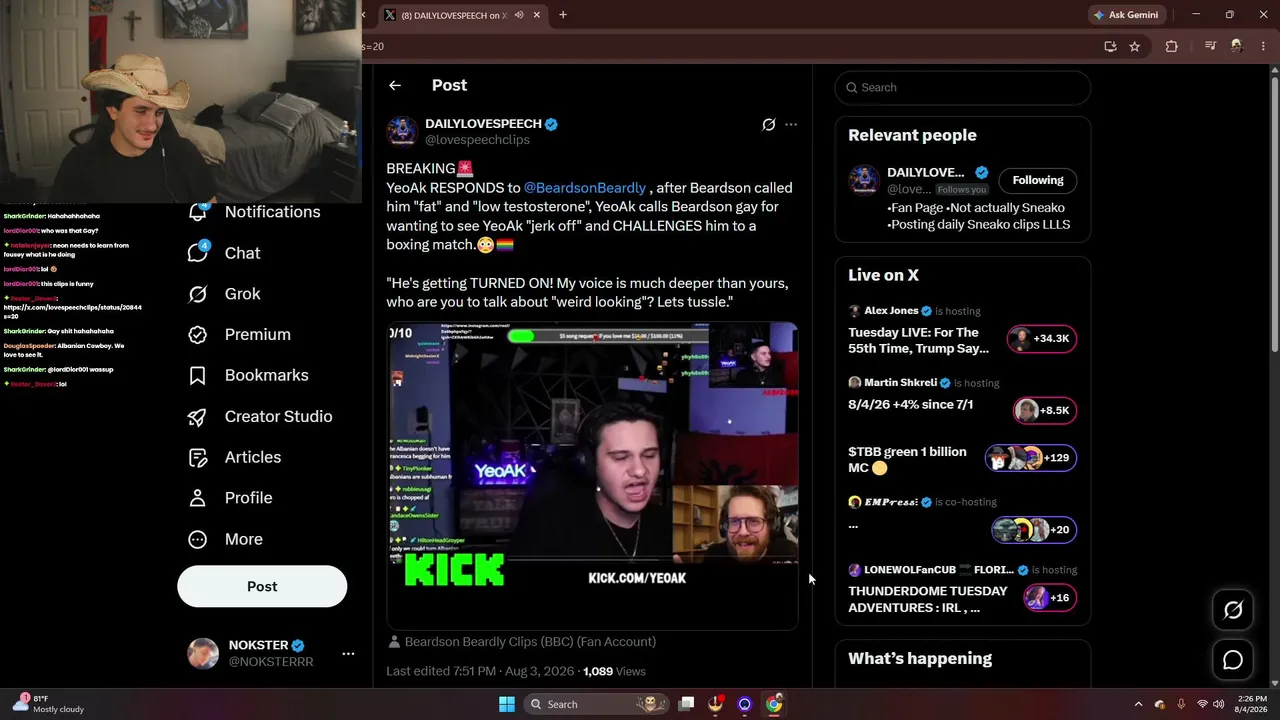Open the browser Extensions puzzle icon
Viewport: 1280px width, 720px height.
point(1171,46)
